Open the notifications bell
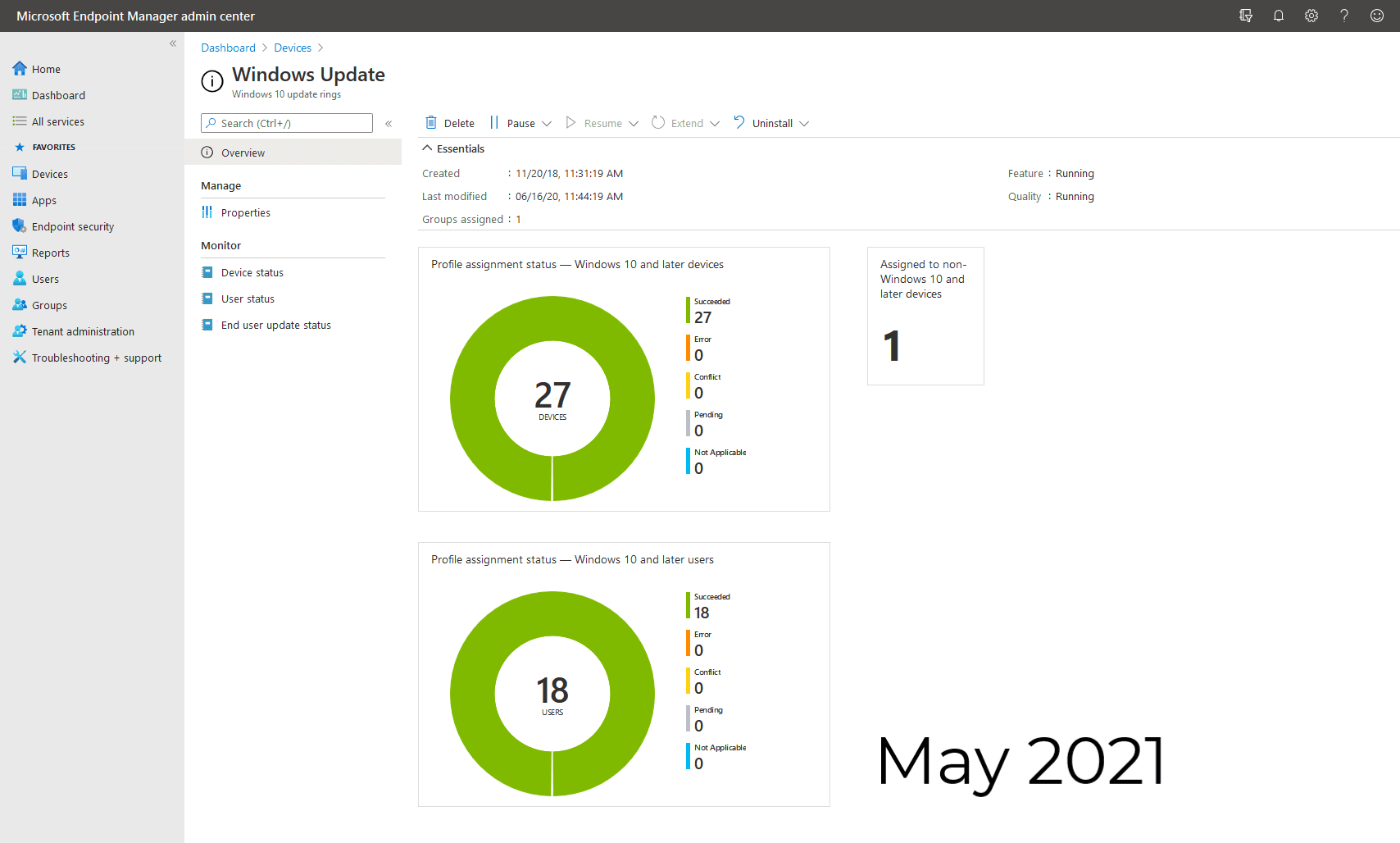1400x843 pixels. [1279, 16]
